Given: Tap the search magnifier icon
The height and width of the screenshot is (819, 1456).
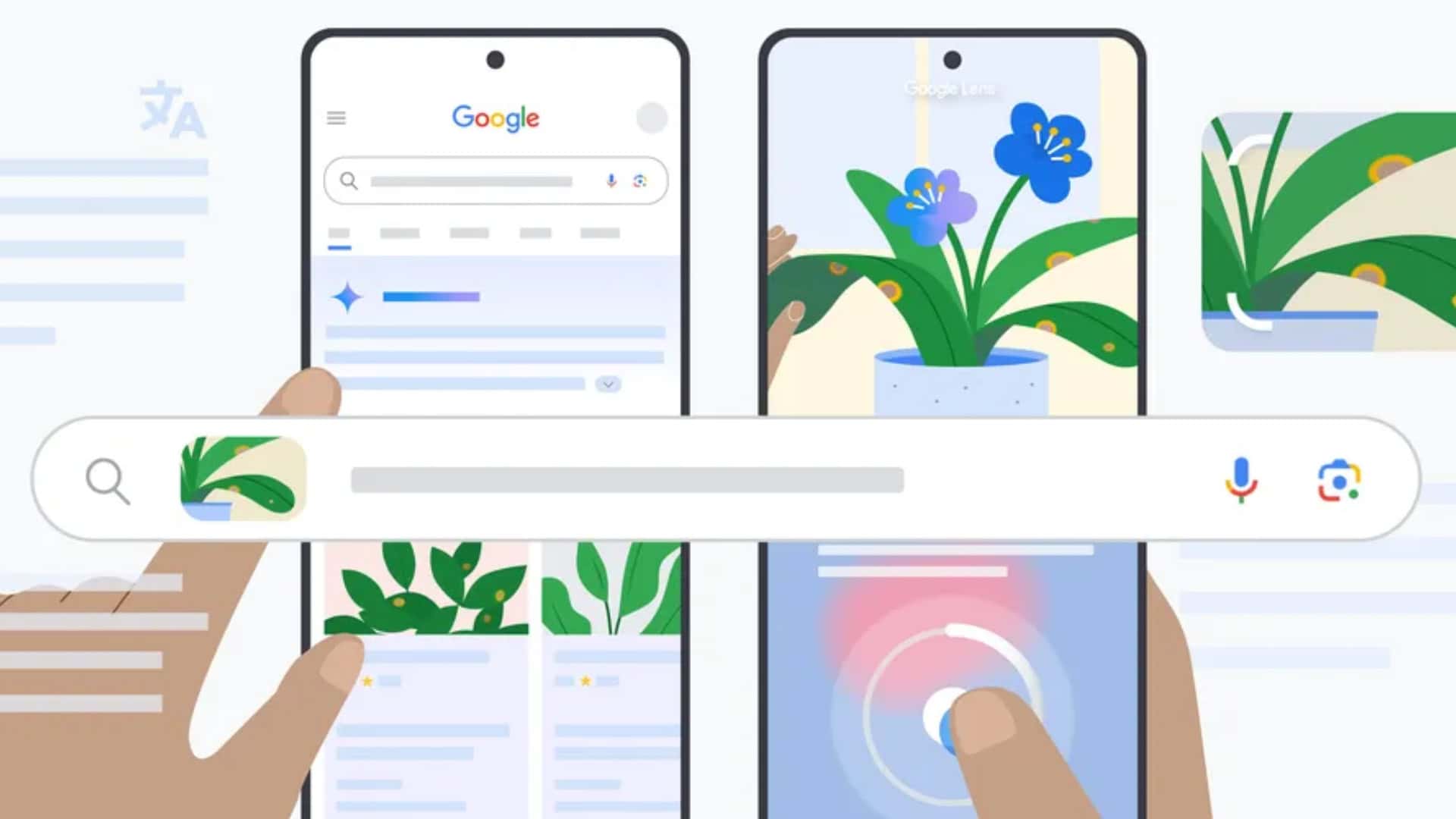Looking at the screenshot, I should click(108, 480).
